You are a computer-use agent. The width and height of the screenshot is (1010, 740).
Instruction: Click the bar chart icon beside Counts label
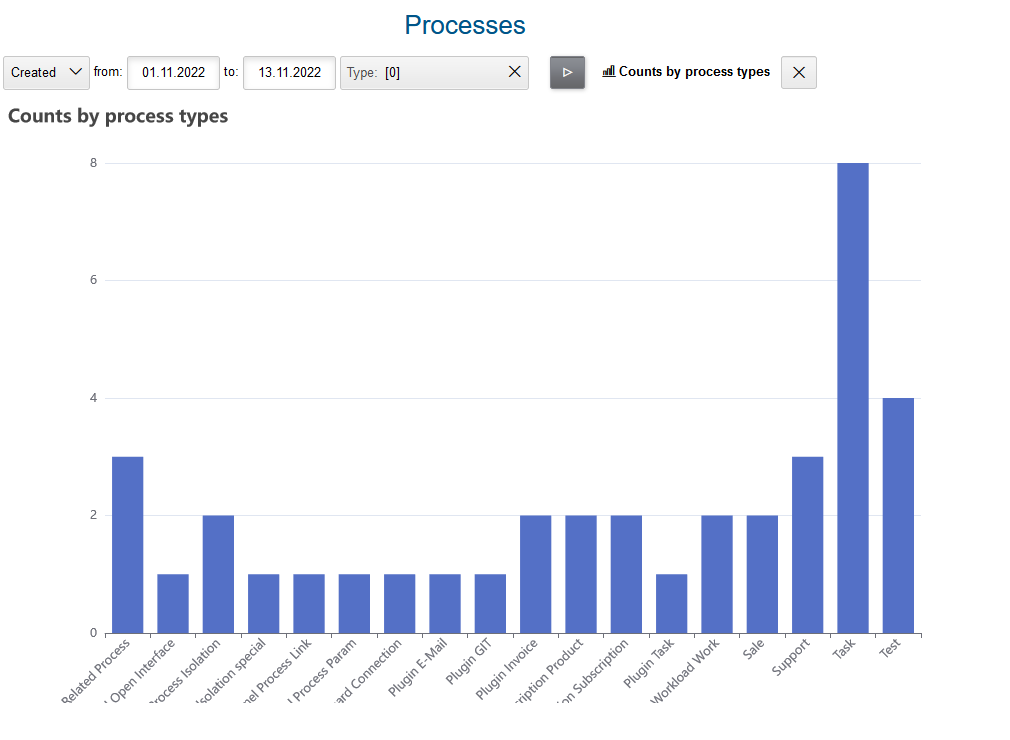click(x=608, y=72)
